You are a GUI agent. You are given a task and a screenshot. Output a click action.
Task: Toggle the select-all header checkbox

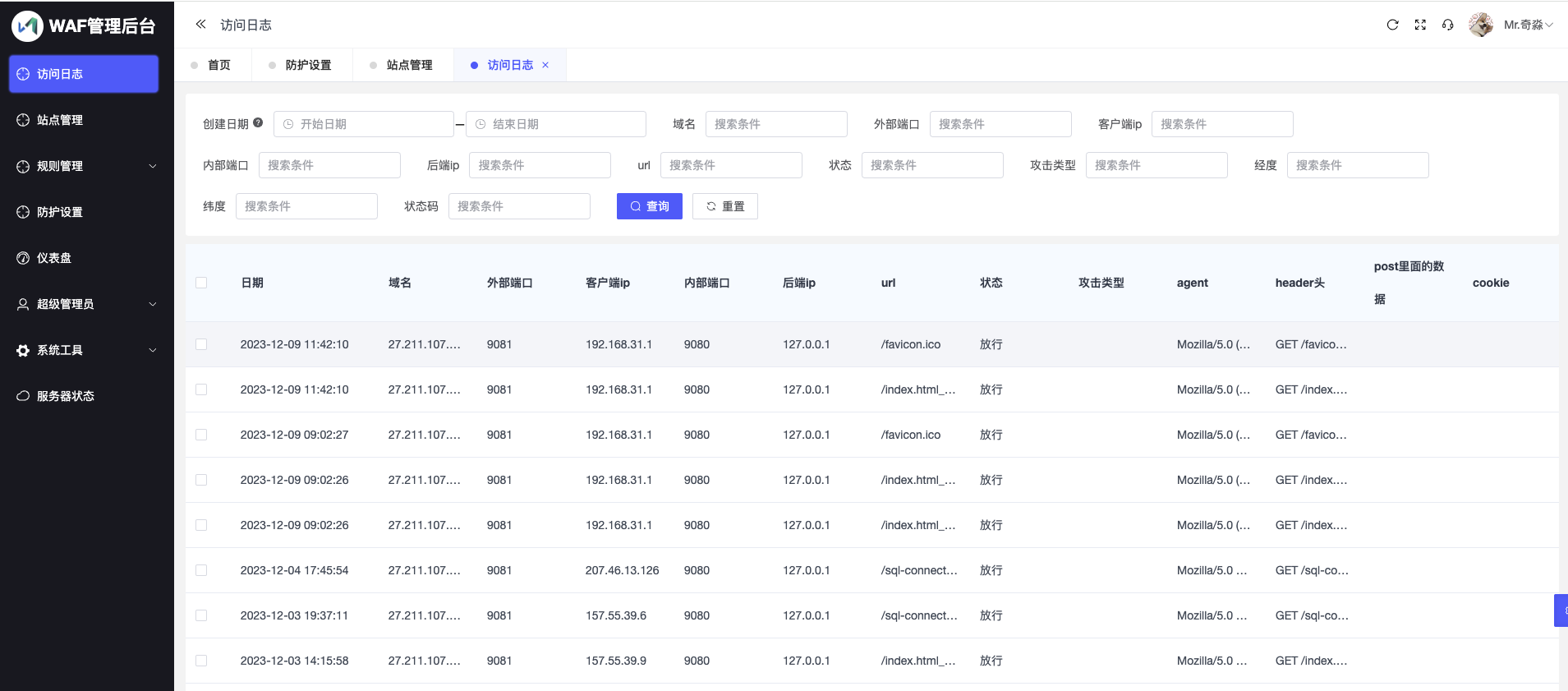pyautogui.click(x=201, y=283)
